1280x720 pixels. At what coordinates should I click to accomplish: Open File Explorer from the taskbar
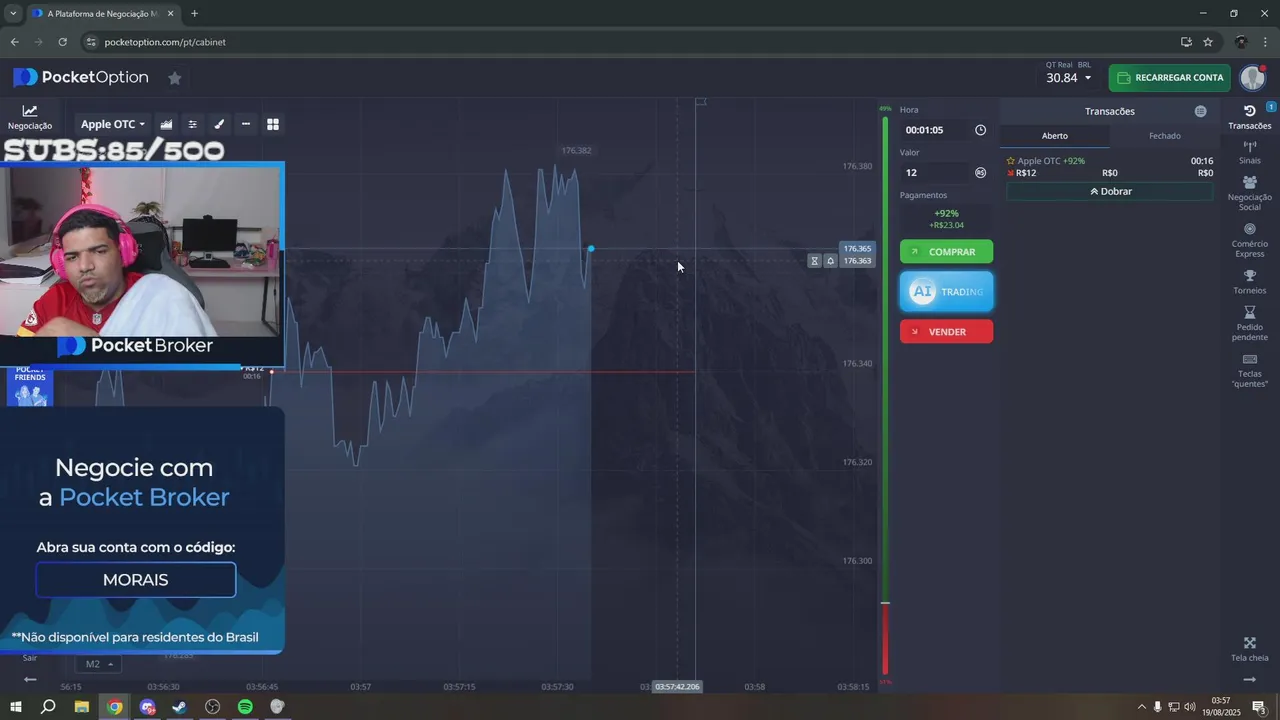pyautogui.click(x=82, y=707)
